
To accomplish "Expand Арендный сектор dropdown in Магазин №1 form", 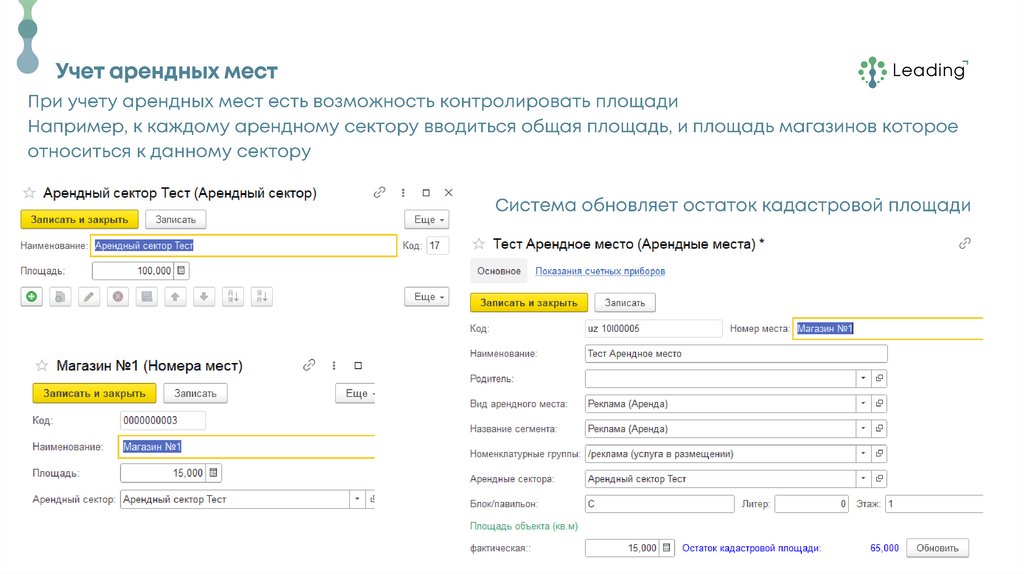I will point(357,499).
